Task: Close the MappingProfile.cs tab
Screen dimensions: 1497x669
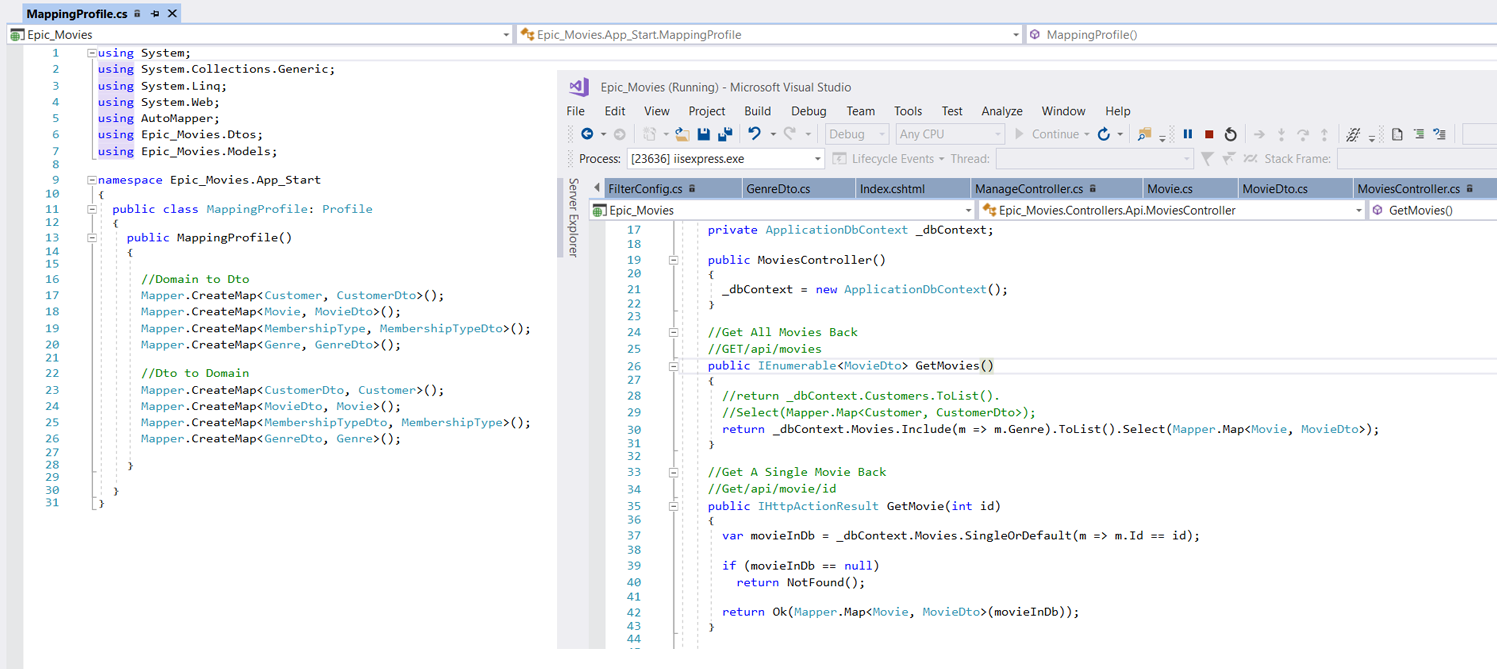Action: (x=172, y=14)
